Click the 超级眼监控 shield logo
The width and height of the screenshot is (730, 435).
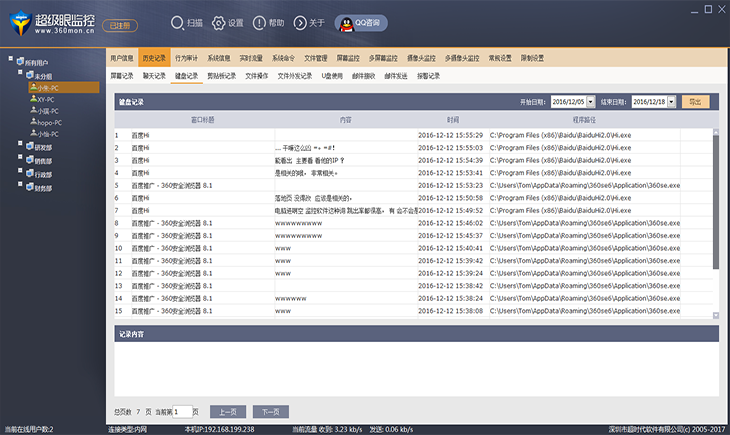17,22
